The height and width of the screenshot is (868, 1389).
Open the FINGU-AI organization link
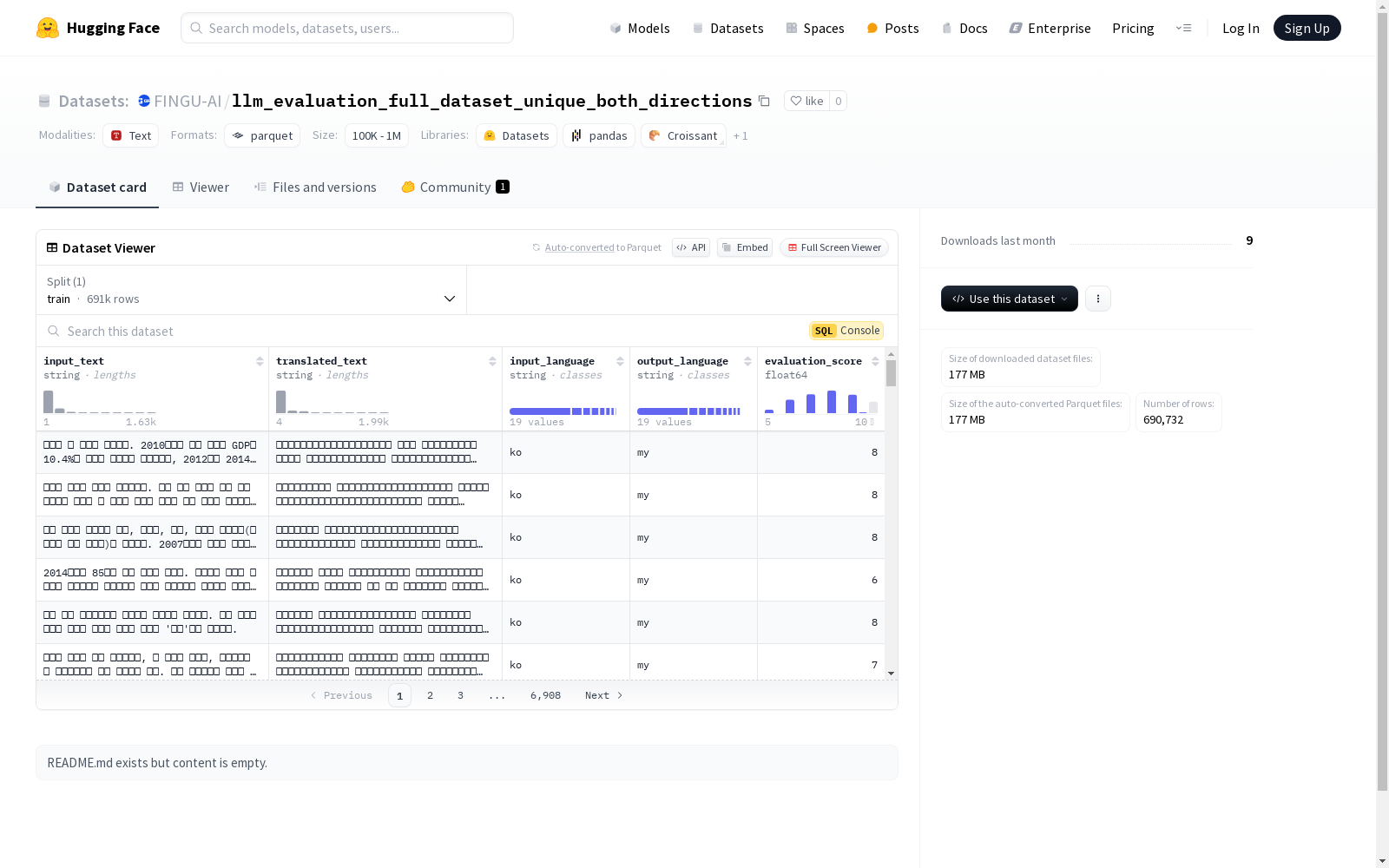[x=188, y=101]
